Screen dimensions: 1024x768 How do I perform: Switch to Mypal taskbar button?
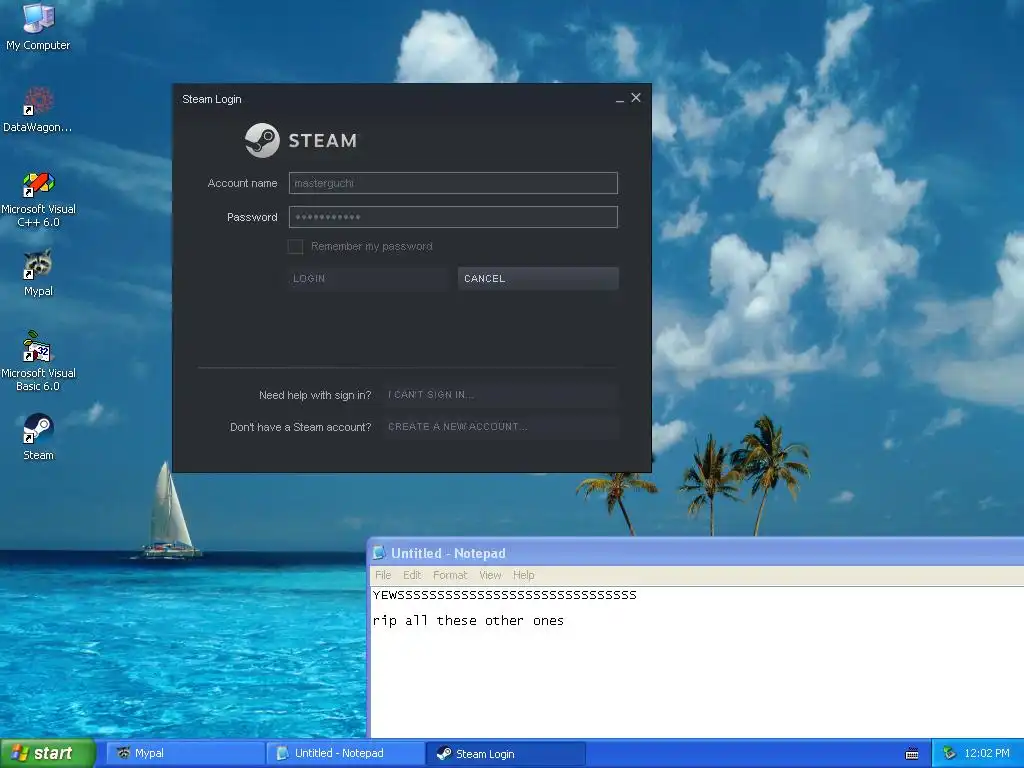(x=185, y=754)
